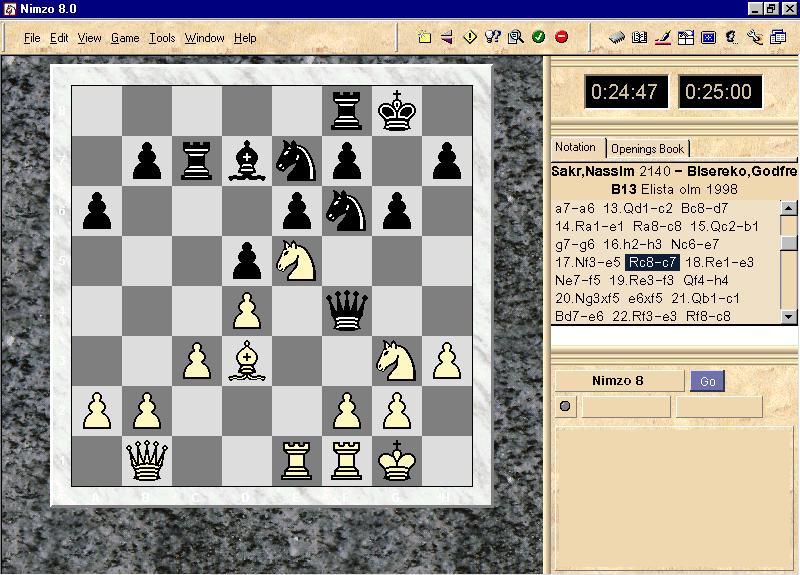Jump to move 18.Re1-e3 in notation

coord(719,262)
